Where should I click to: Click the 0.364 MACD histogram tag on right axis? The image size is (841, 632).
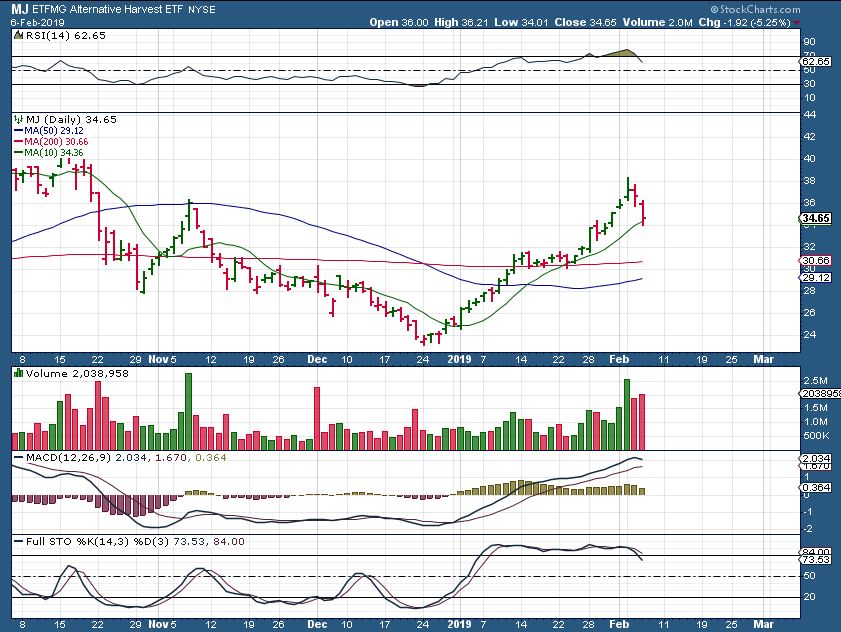pyautogui.click(x=817, y=488)
